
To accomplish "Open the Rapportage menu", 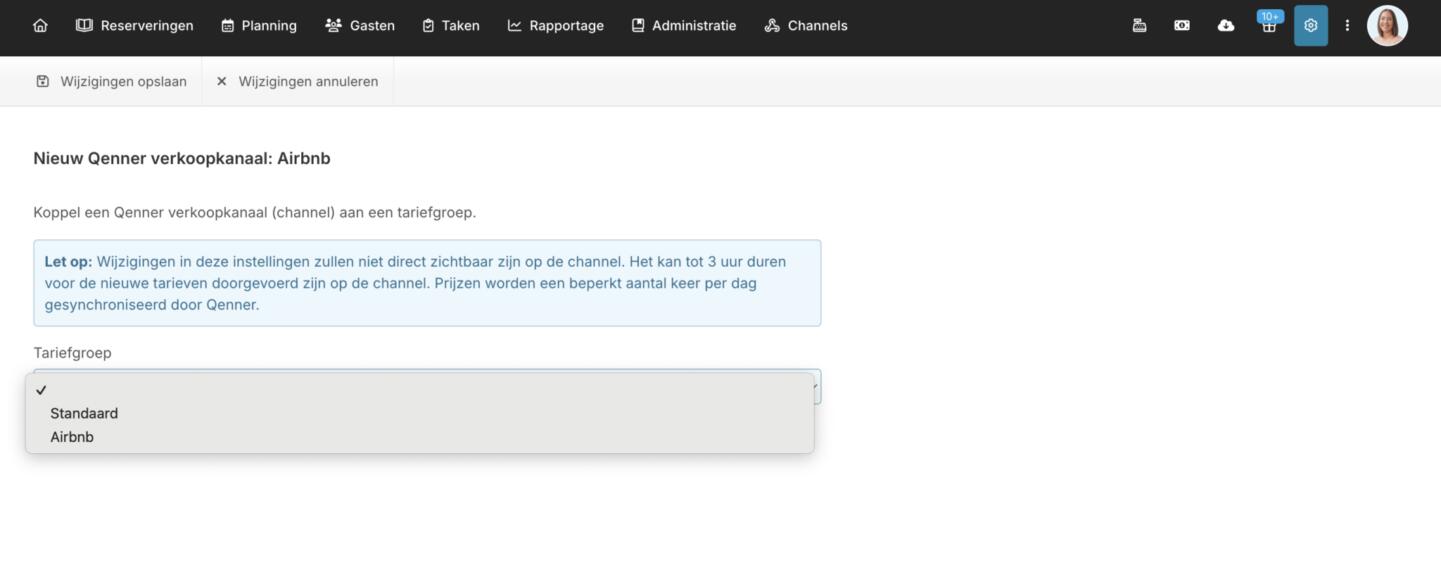I will point(556,26).
